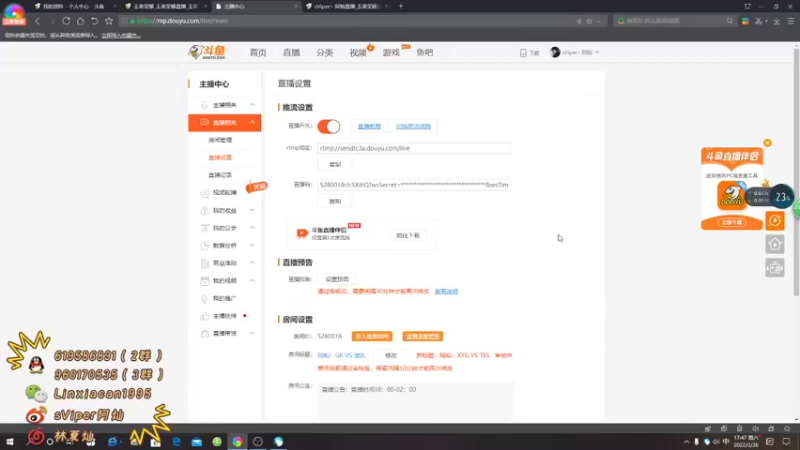Image resolution: width=800 pixels, height=450 pixels.
Task: Click 查看说明 link under live preview
Action: (446, 291)
